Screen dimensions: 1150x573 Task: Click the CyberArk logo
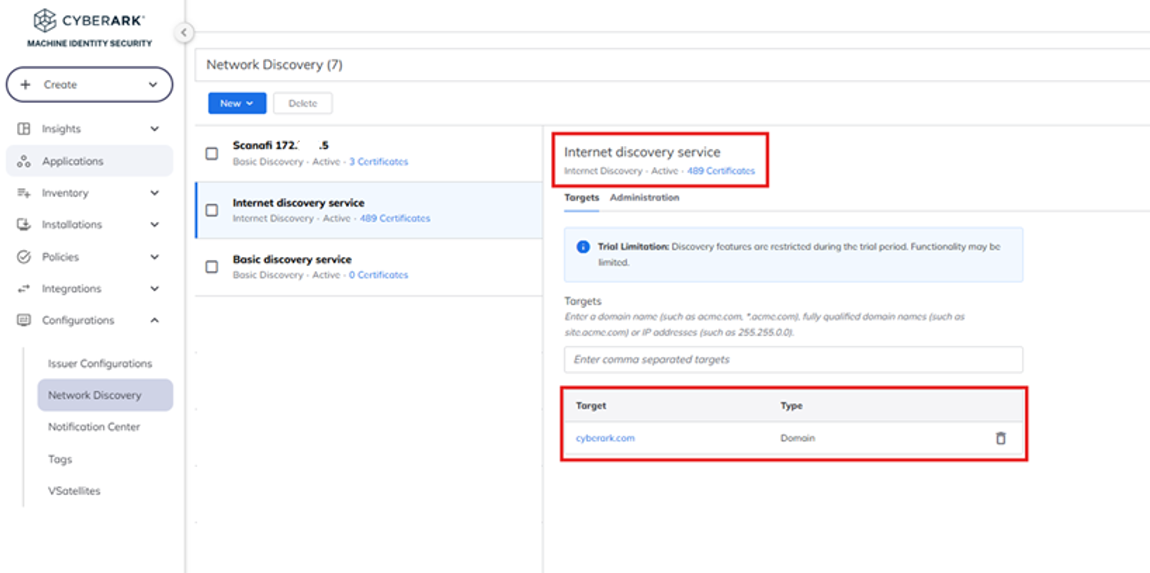coord(89,21)
